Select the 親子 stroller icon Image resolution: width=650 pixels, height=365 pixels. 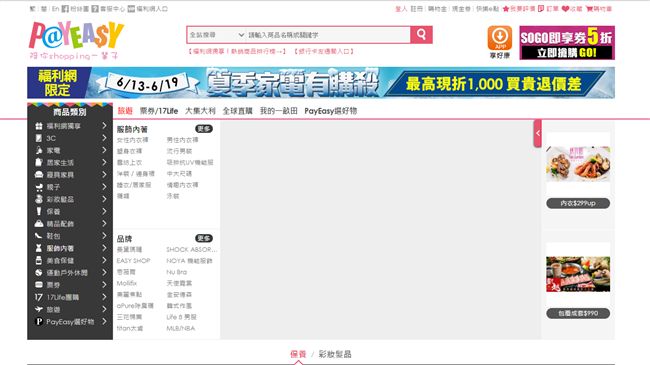pyautogui.click(x=39, y=187)
